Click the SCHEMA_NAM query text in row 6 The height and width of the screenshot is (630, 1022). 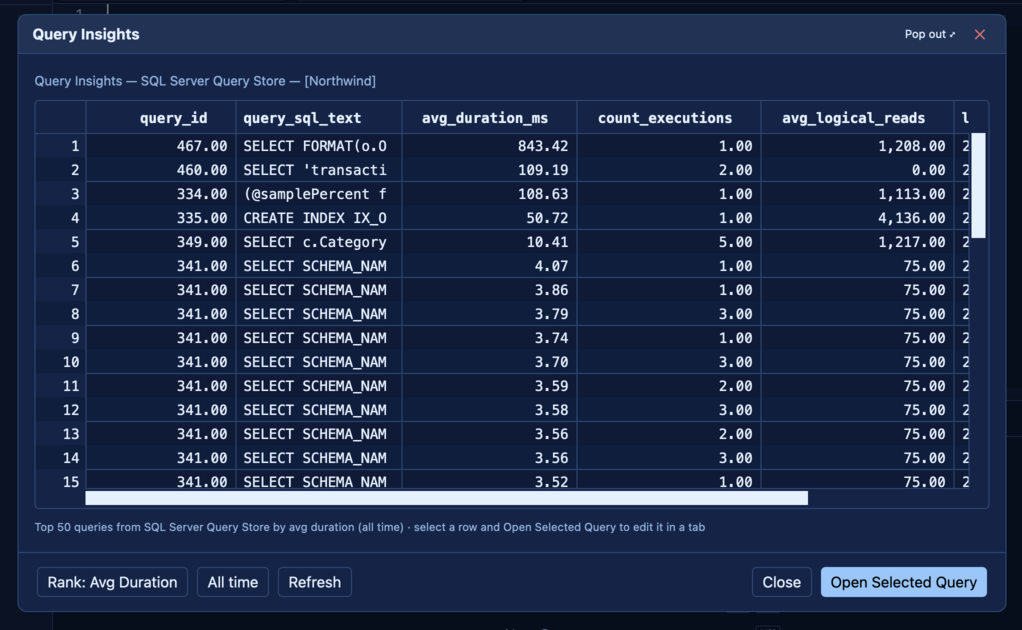(x=319, y=266)
